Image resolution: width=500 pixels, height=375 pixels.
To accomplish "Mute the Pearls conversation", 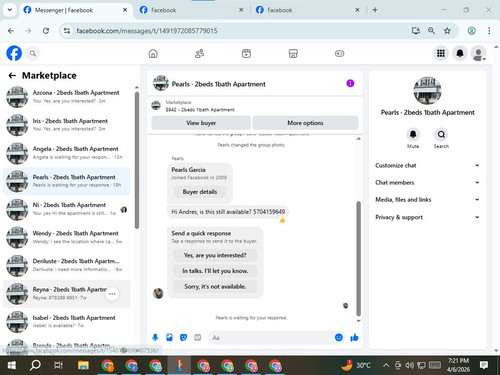I will pos(413,135).
